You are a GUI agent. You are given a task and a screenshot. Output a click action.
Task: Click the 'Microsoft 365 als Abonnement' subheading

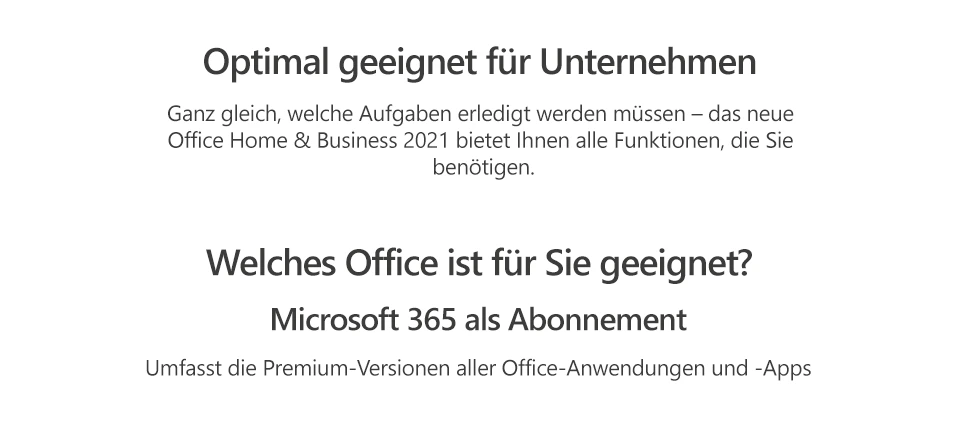tap(478, 320)
